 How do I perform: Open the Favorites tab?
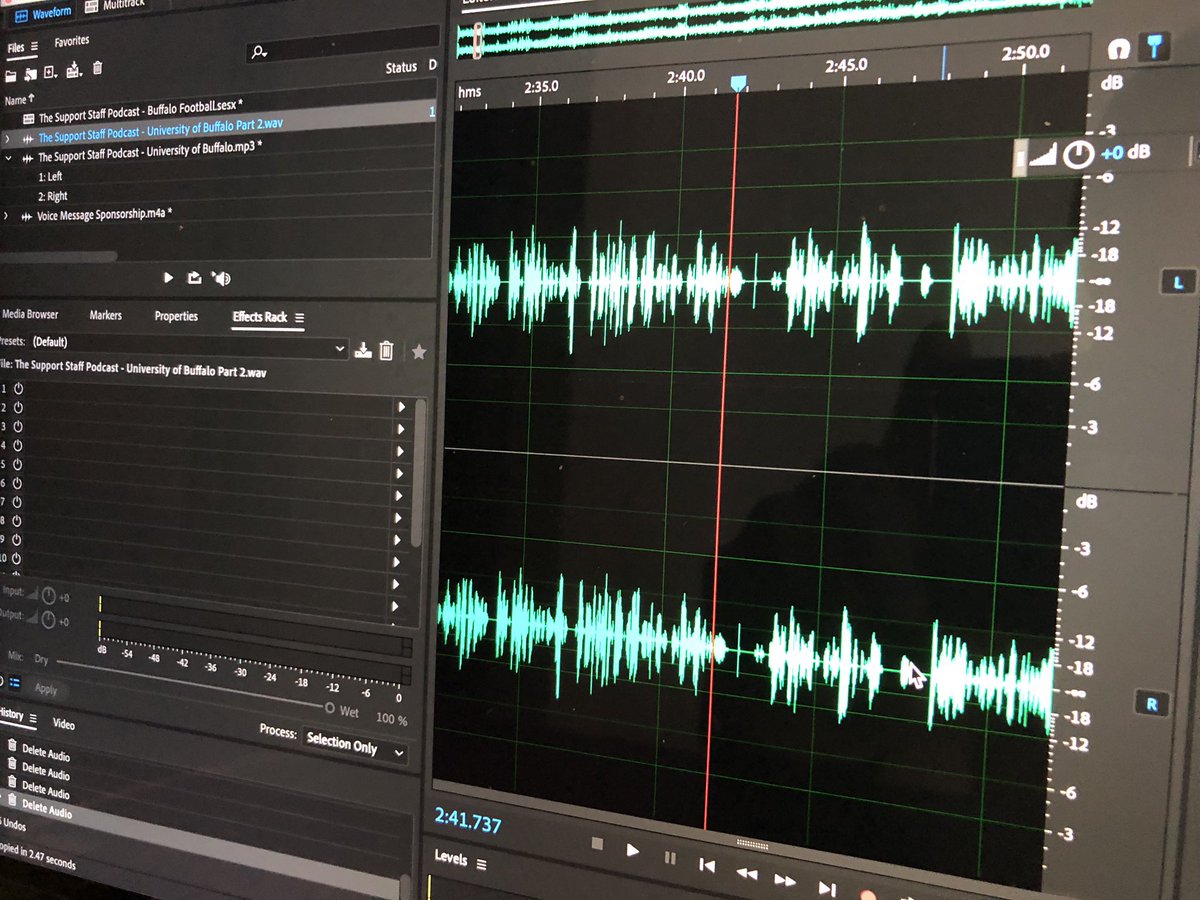(x=72, y=42)
